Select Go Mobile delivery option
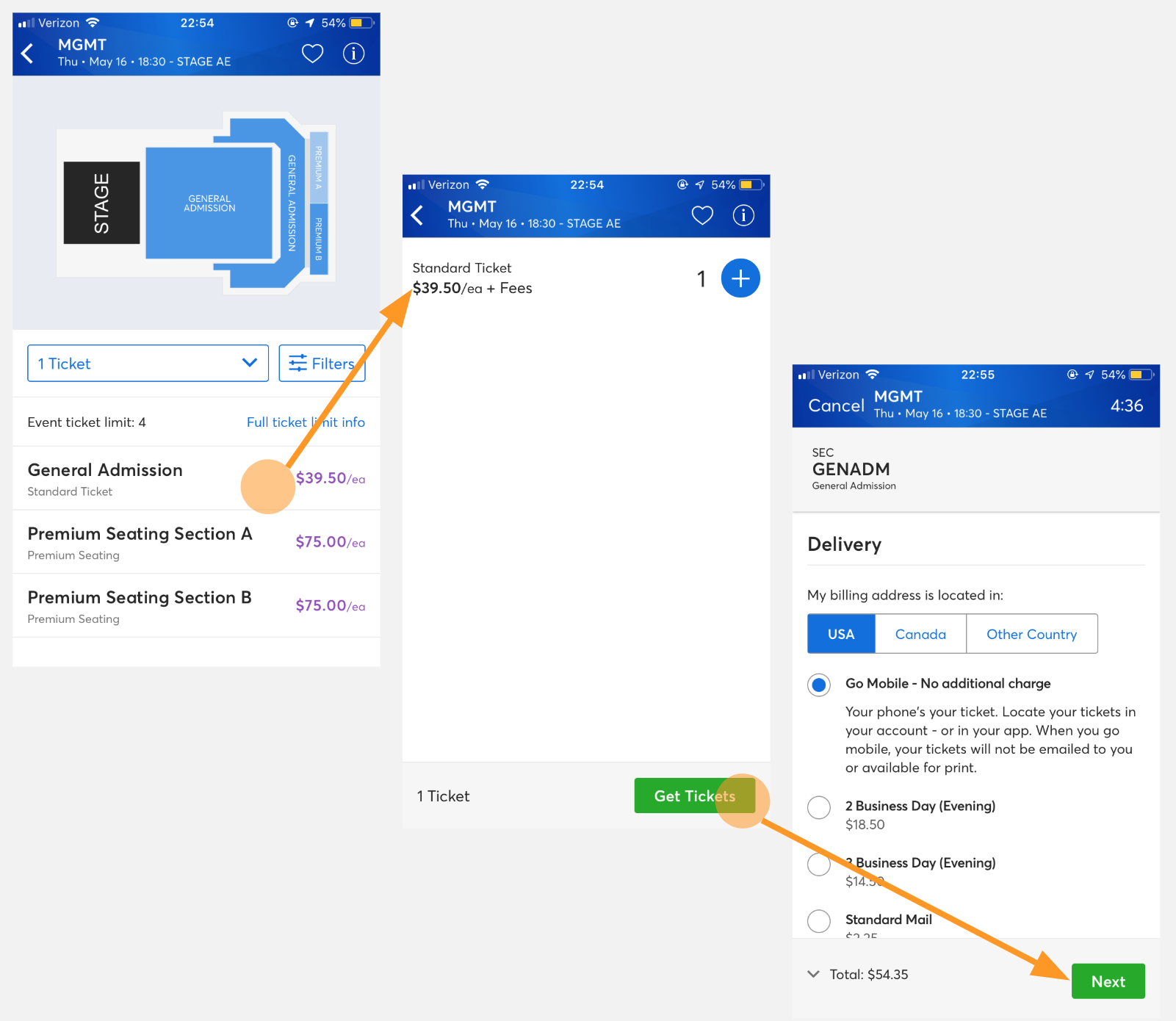 [819, 685]
